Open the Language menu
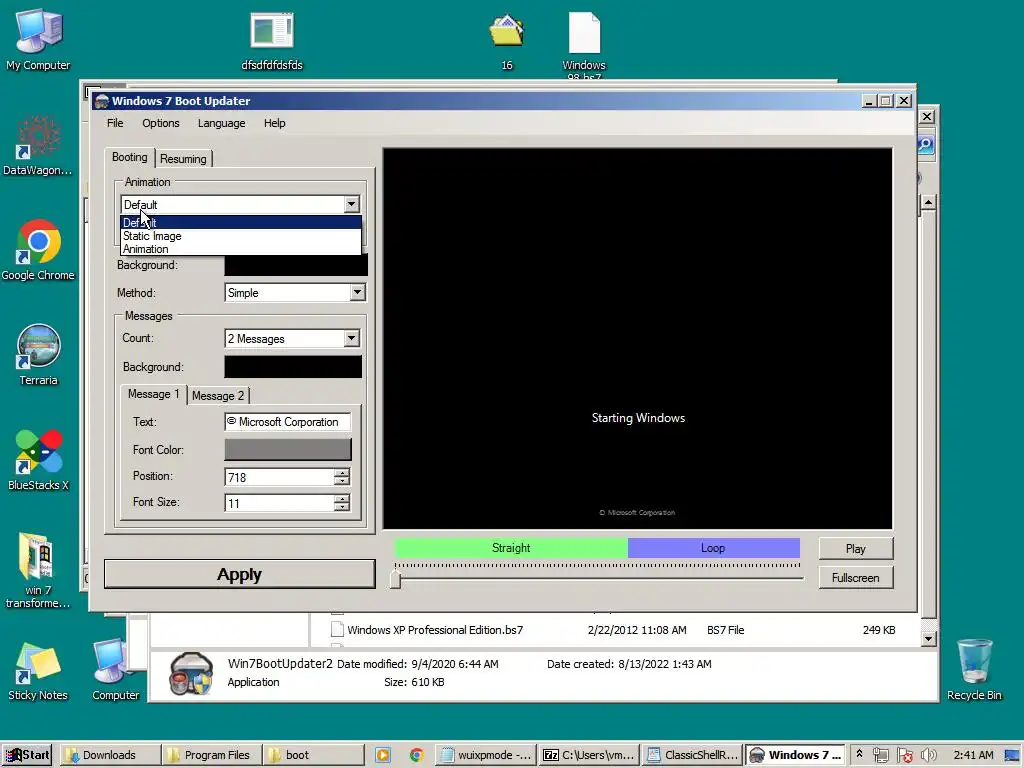Viewport: 1024px width, 768px height. click(x=221, y=123)
